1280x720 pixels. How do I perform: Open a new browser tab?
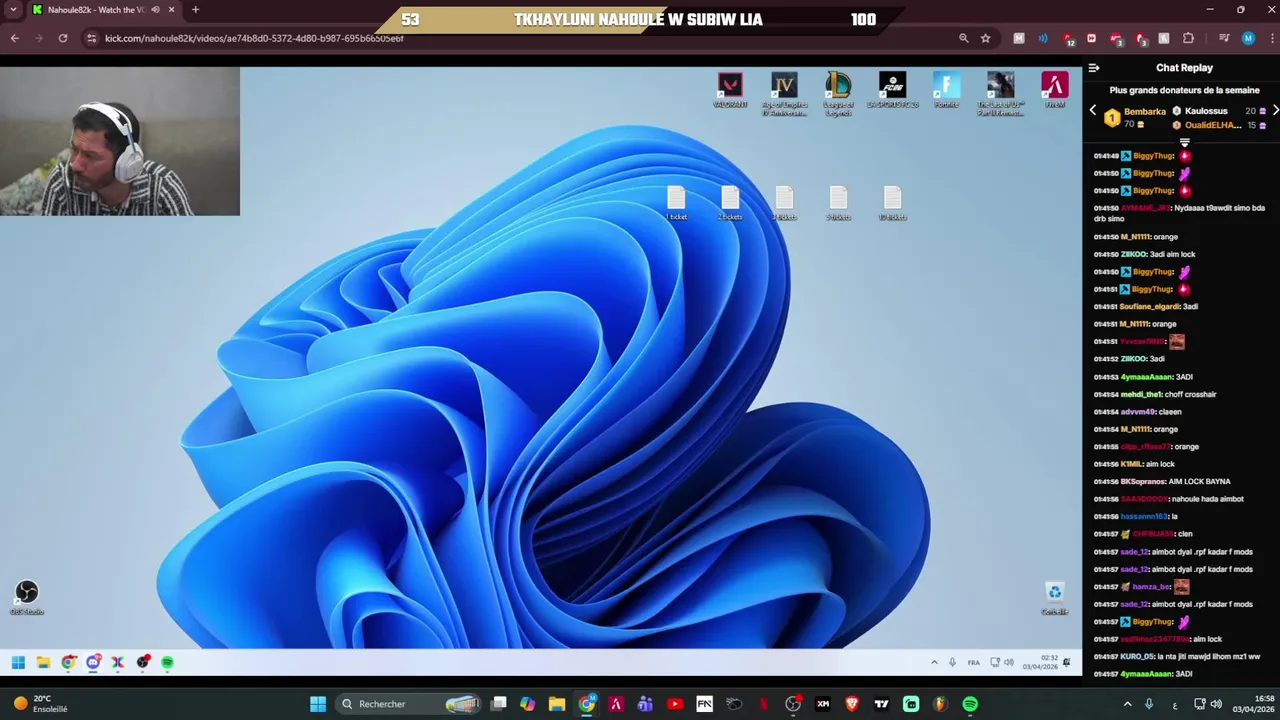[195, 10]
